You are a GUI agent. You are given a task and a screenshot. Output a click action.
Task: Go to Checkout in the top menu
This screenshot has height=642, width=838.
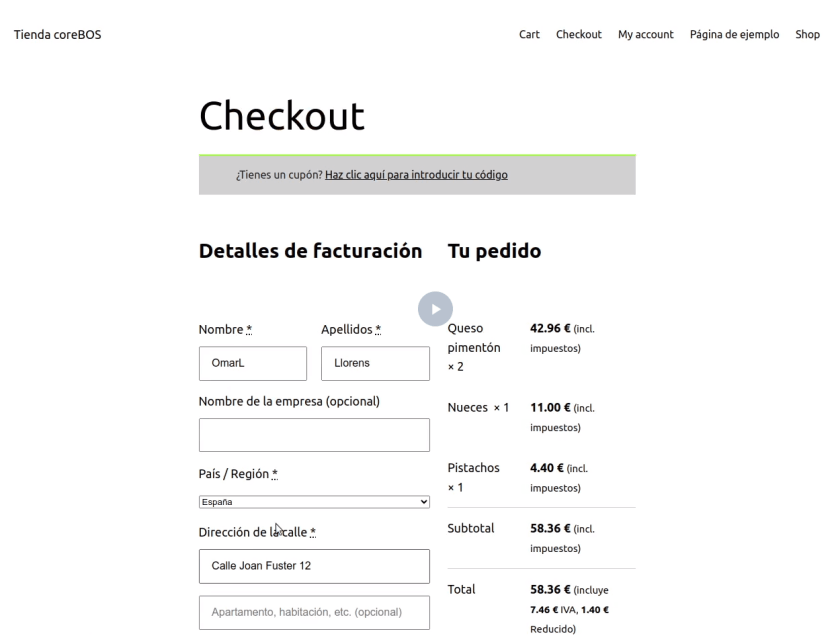(x=578, y=35)
